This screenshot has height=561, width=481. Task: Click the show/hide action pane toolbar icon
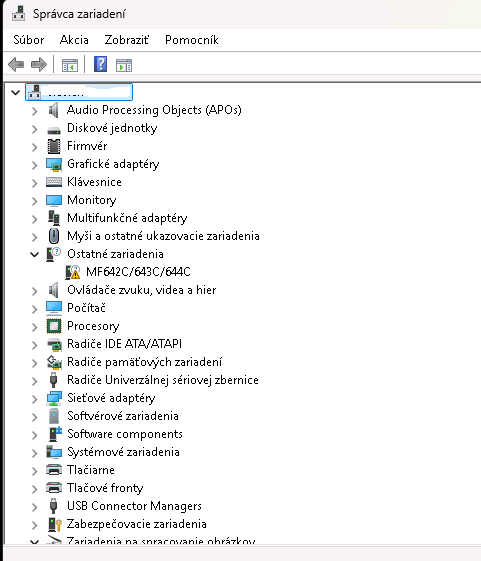124,65
